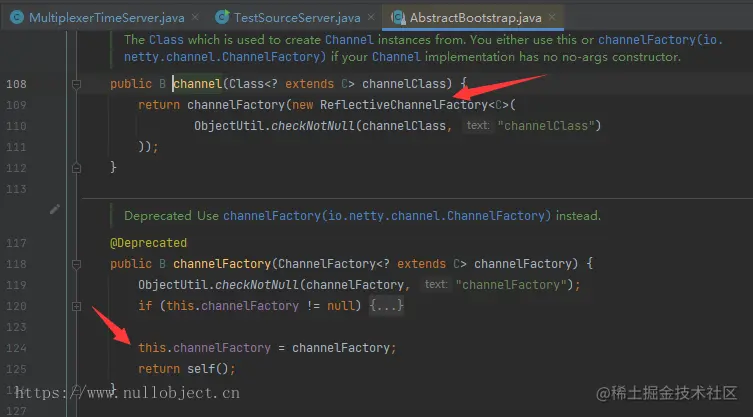Open the Channel link after 'create' in doc
This screenshot has height=417, width=753.
349,39
